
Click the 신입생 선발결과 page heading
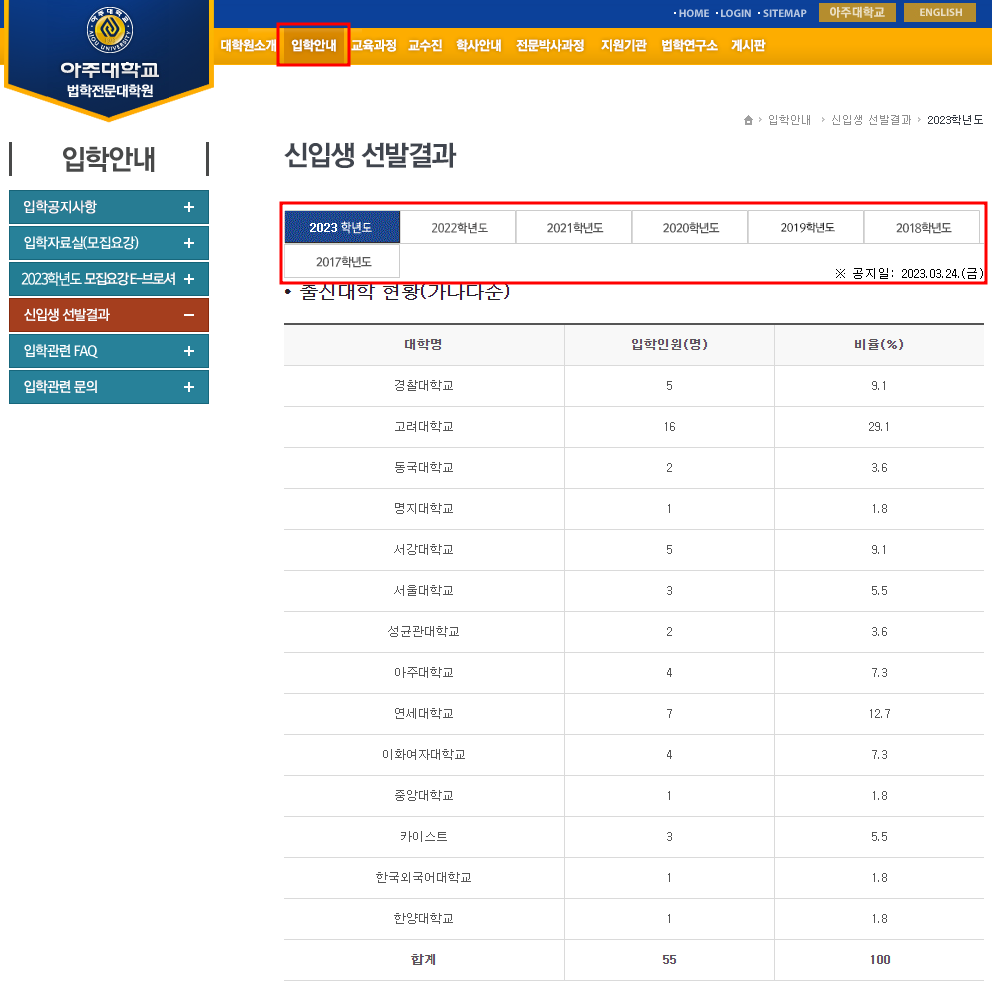pos(370,156)
